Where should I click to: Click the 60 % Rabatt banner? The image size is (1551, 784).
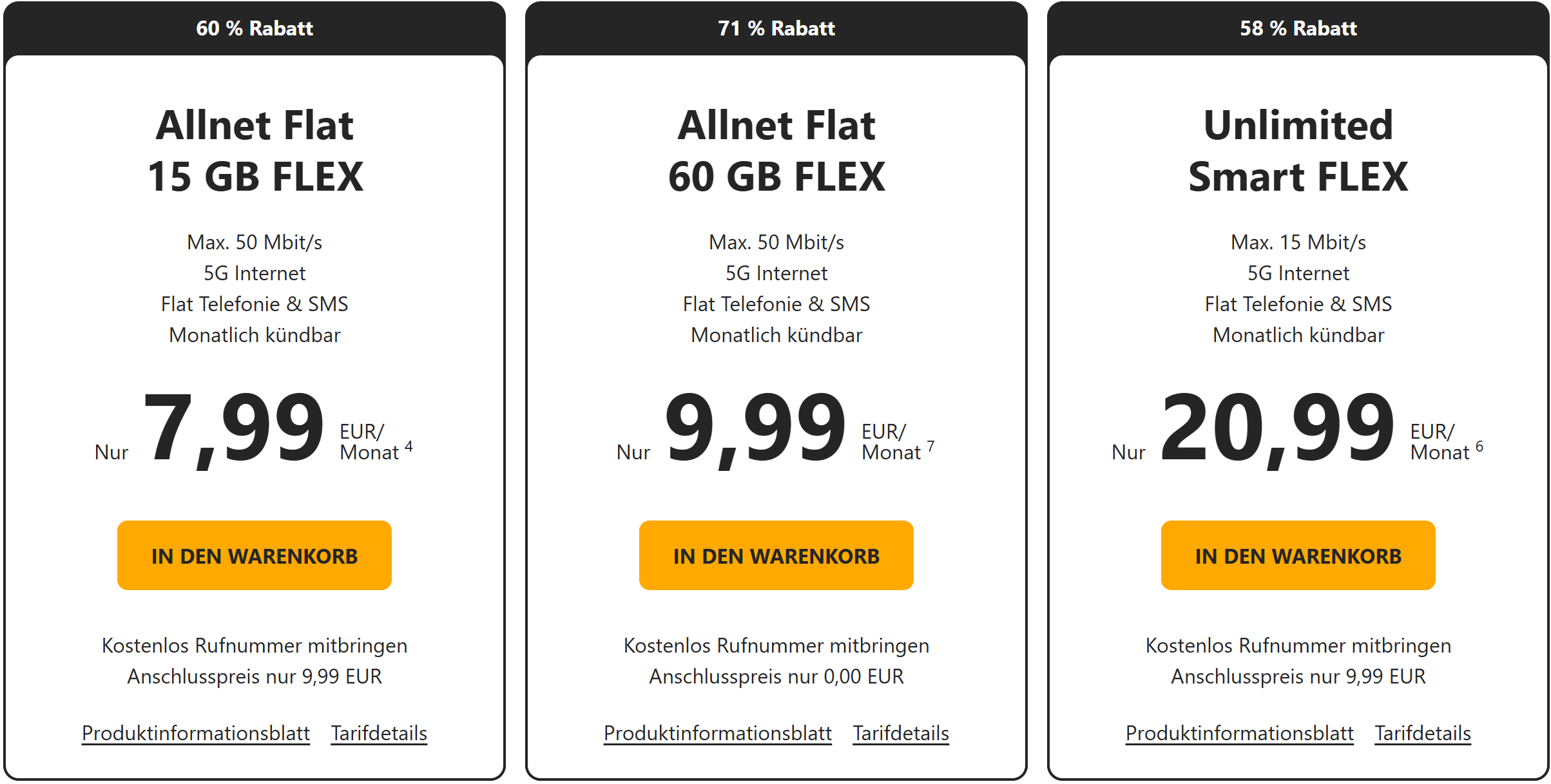(x=255, y=28)
